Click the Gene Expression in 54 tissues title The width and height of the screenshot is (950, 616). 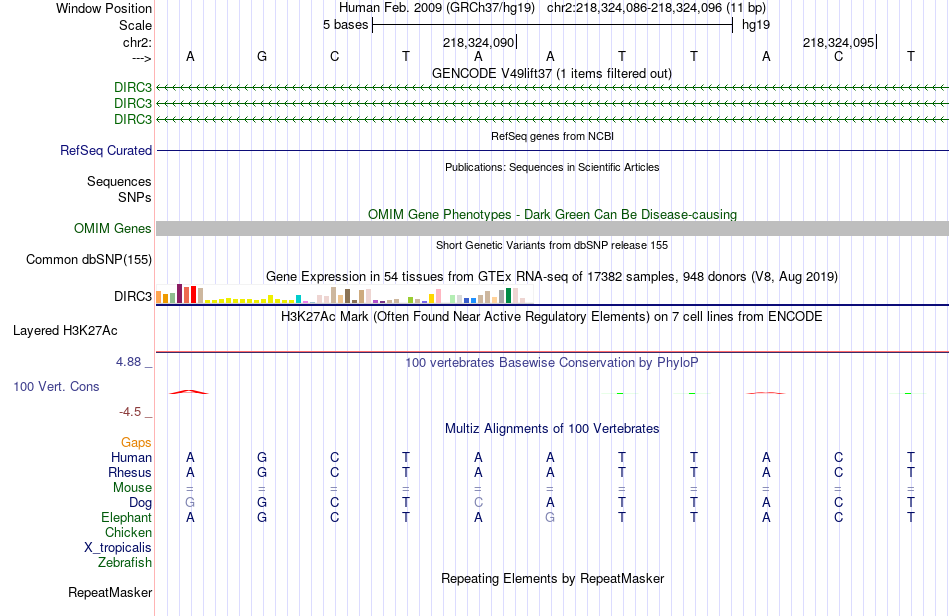click(x=552, y=277)
